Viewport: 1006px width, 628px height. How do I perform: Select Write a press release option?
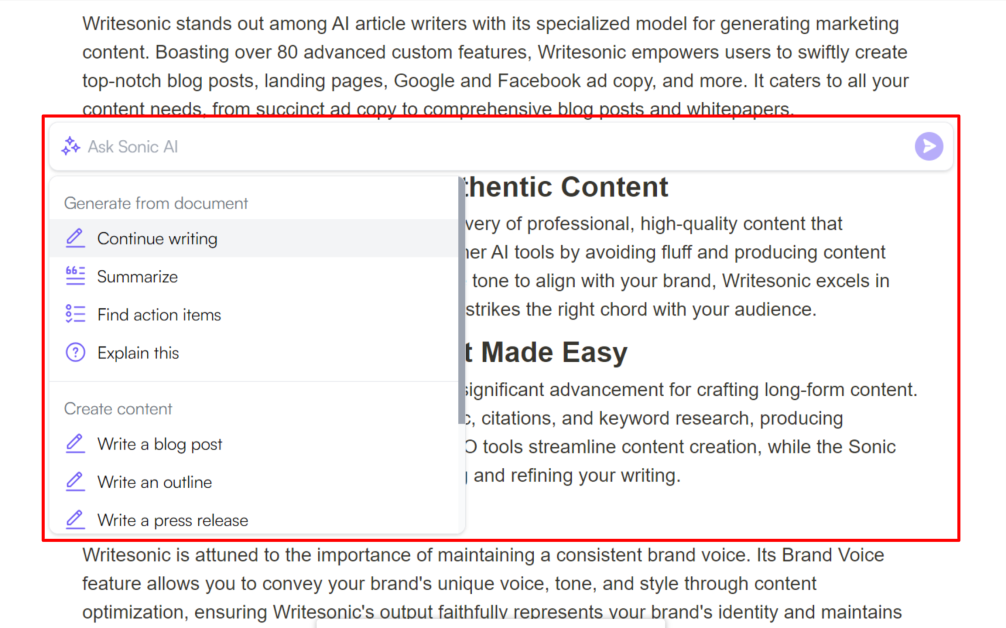[x=254, y=520]
